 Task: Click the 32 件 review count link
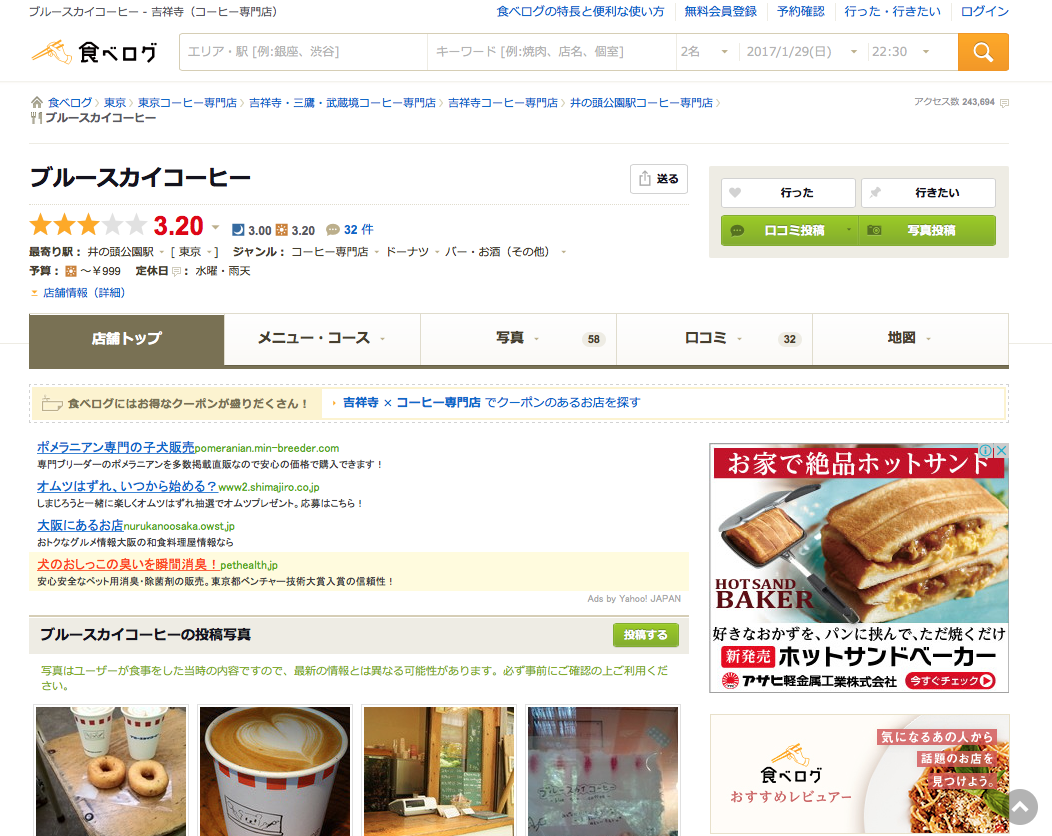(358, 229)
